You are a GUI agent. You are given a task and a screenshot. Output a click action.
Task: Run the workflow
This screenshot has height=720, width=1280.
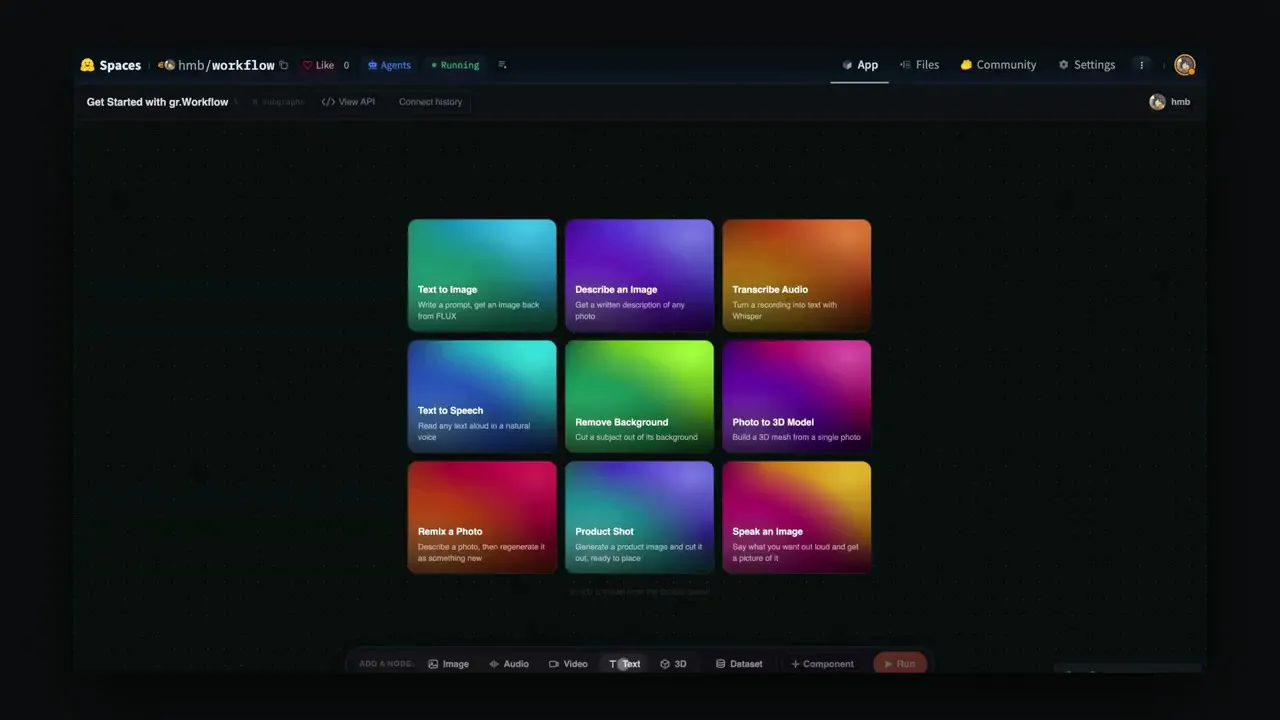coord(900,664)
